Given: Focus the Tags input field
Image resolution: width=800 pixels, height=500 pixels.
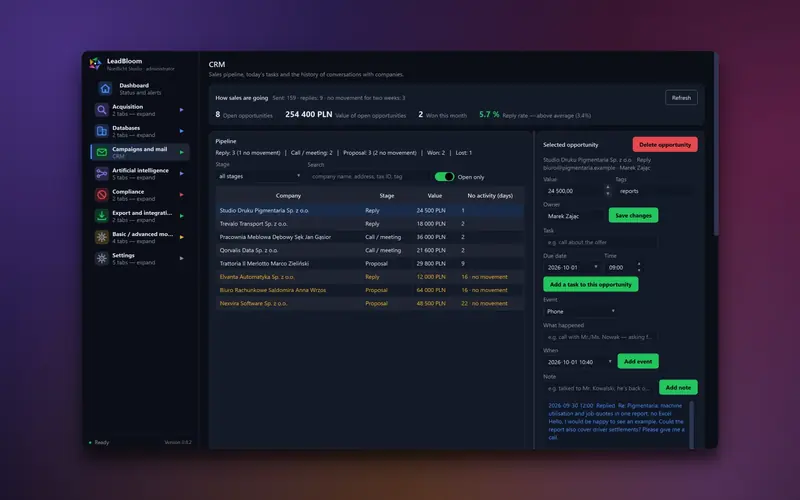Looking at the screenshot, I should (x=656, y=191).
